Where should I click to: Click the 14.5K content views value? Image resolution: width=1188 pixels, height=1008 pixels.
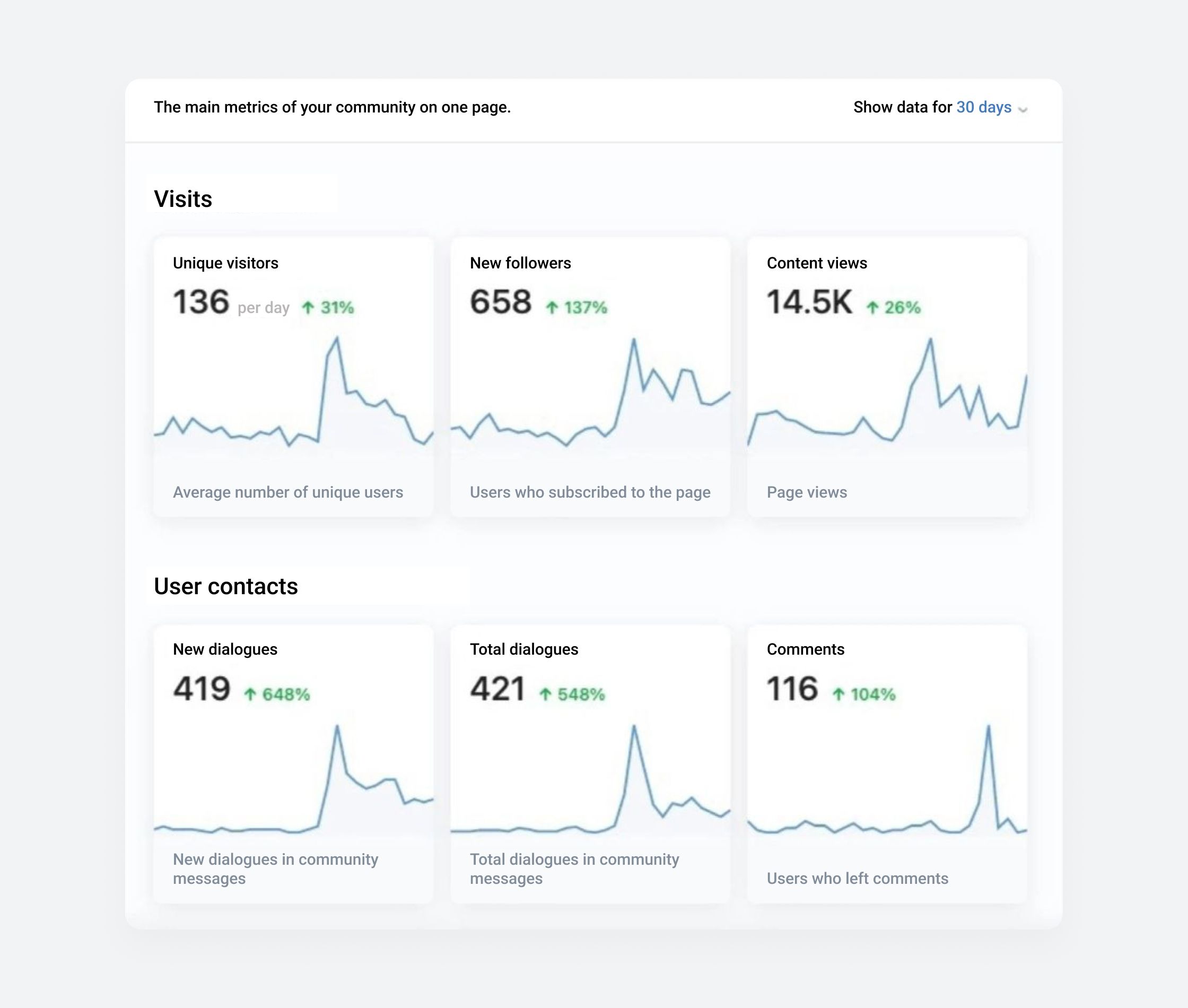pyautogui.click(x=809, y=302)
